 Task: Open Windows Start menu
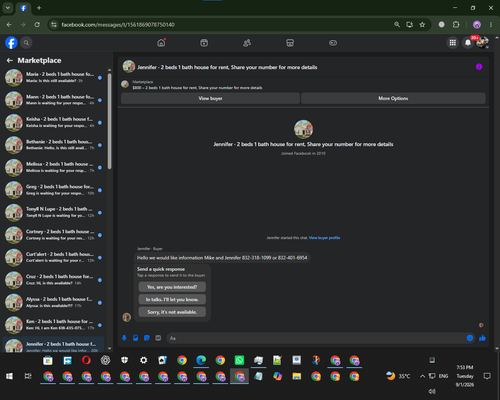point(9,376)
